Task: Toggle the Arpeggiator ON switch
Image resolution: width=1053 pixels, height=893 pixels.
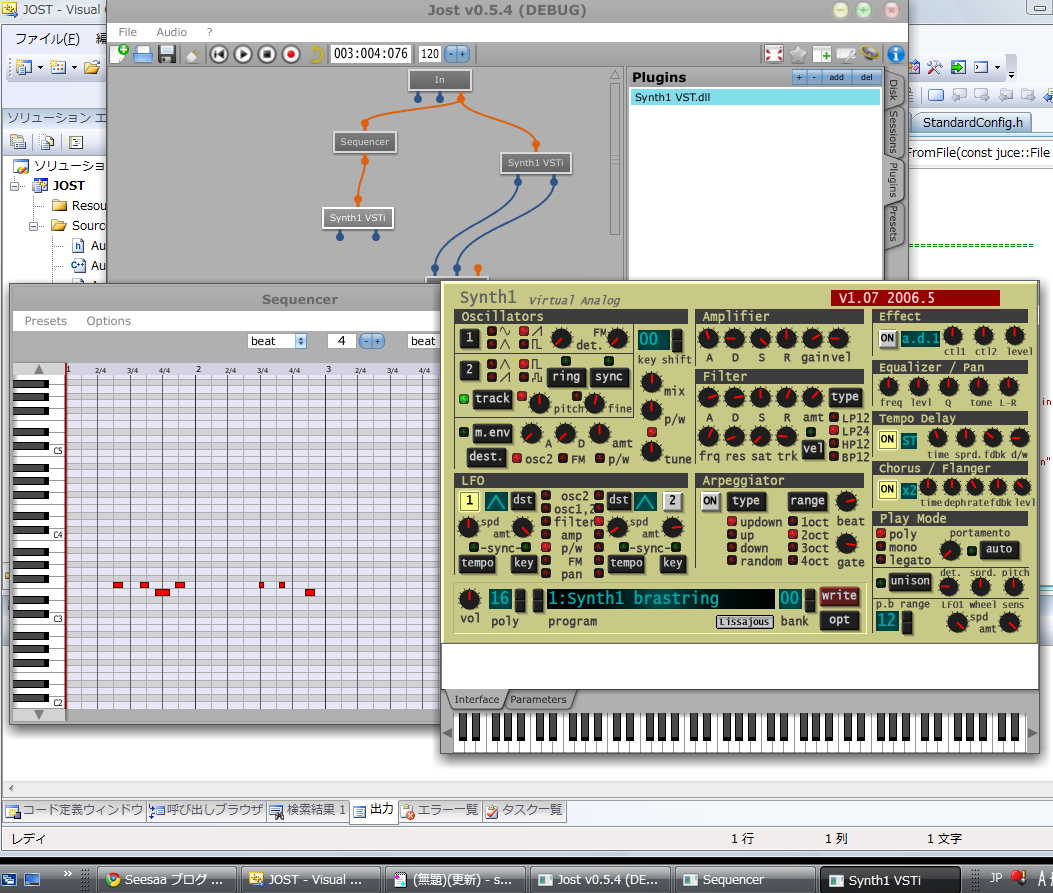Action: (710, 501)
